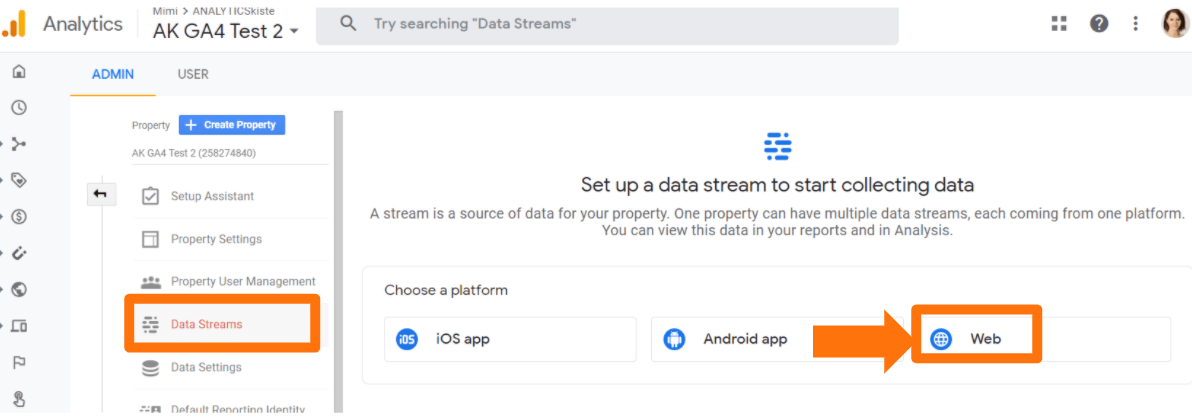Screen dimensions: 1192x419
Task: Click the search magnifier icon
Action: [348, 24]
